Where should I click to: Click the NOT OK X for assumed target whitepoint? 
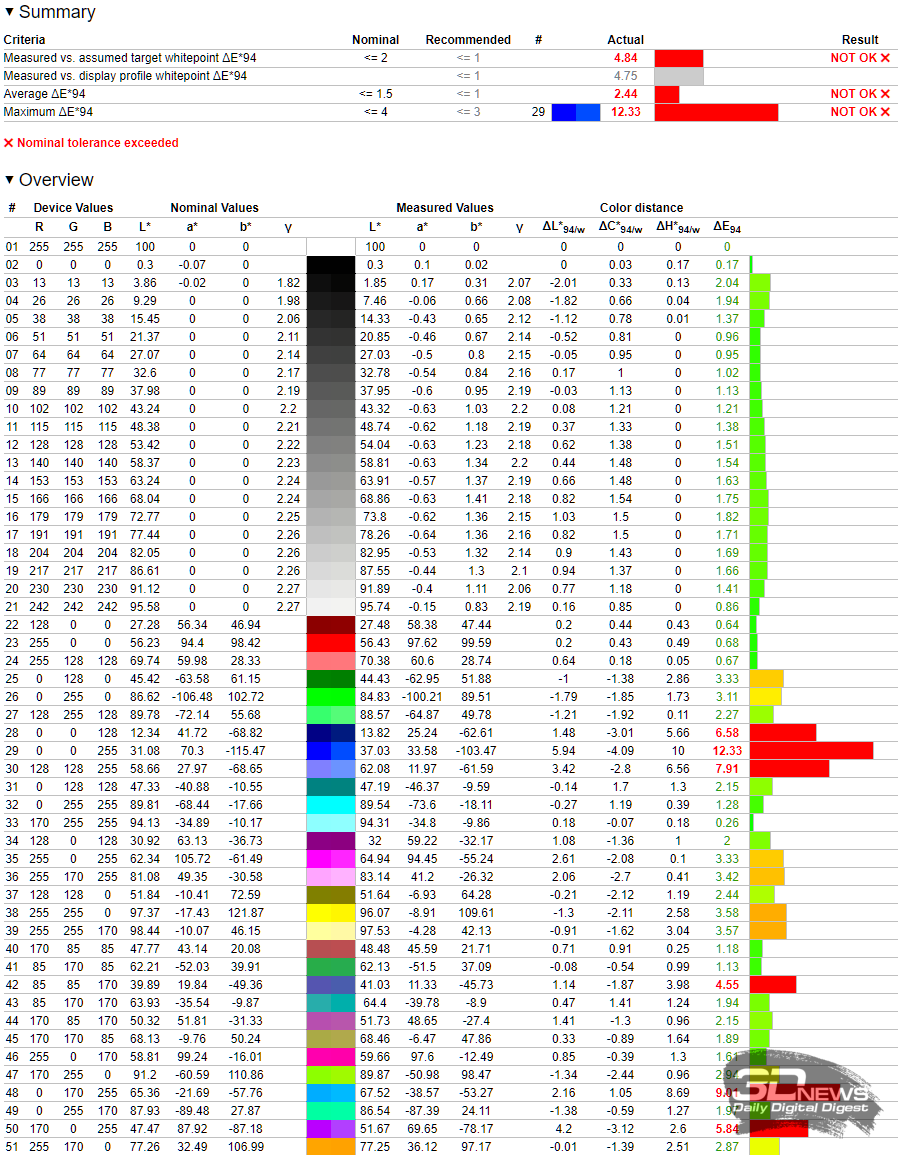[885, 57]
